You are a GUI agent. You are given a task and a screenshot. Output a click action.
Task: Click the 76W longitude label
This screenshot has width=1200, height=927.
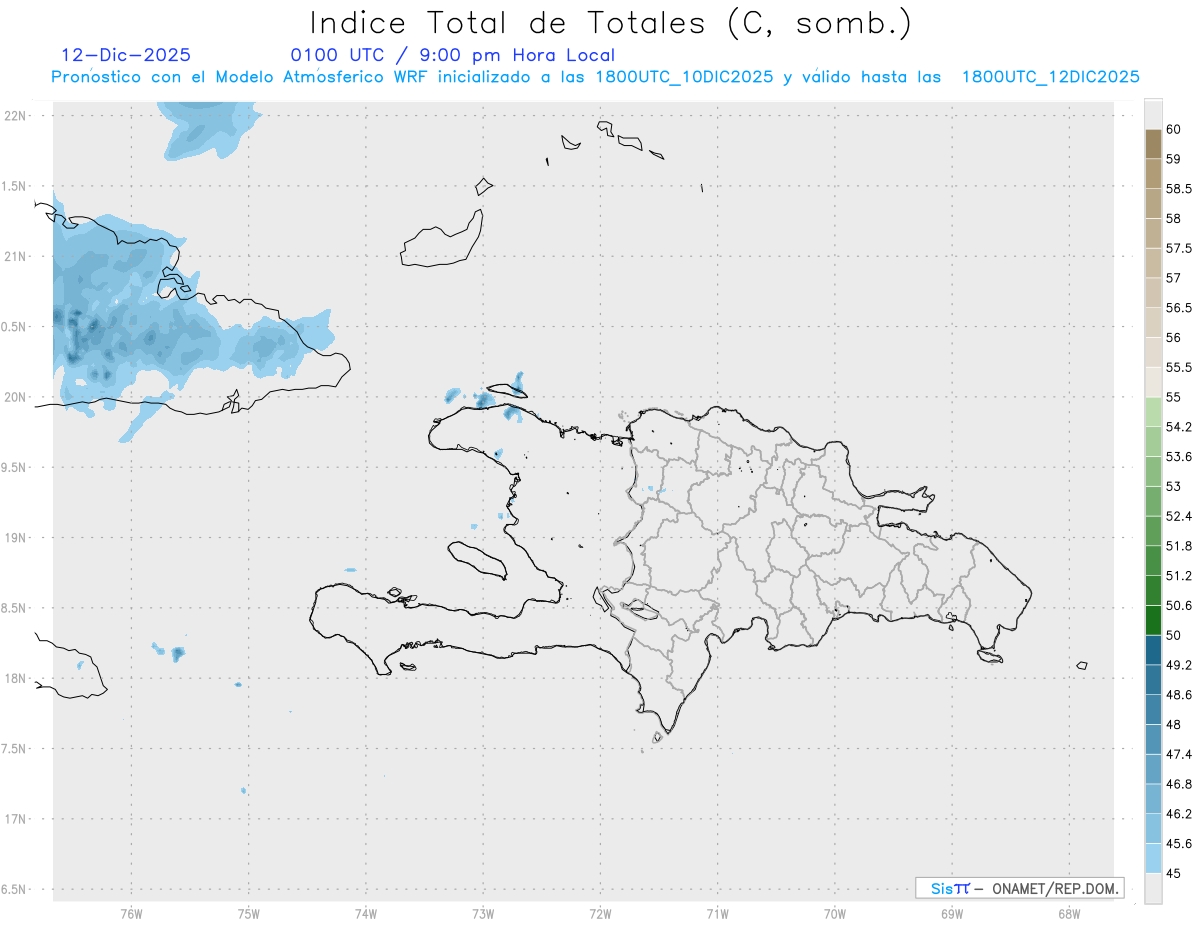click(x=131, y=914)
